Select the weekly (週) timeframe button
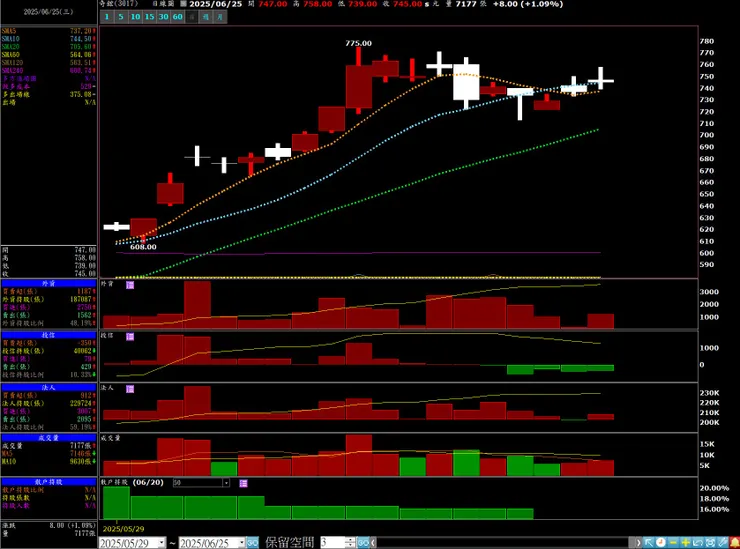Screen dimensions: 740x549 (206, 17)
